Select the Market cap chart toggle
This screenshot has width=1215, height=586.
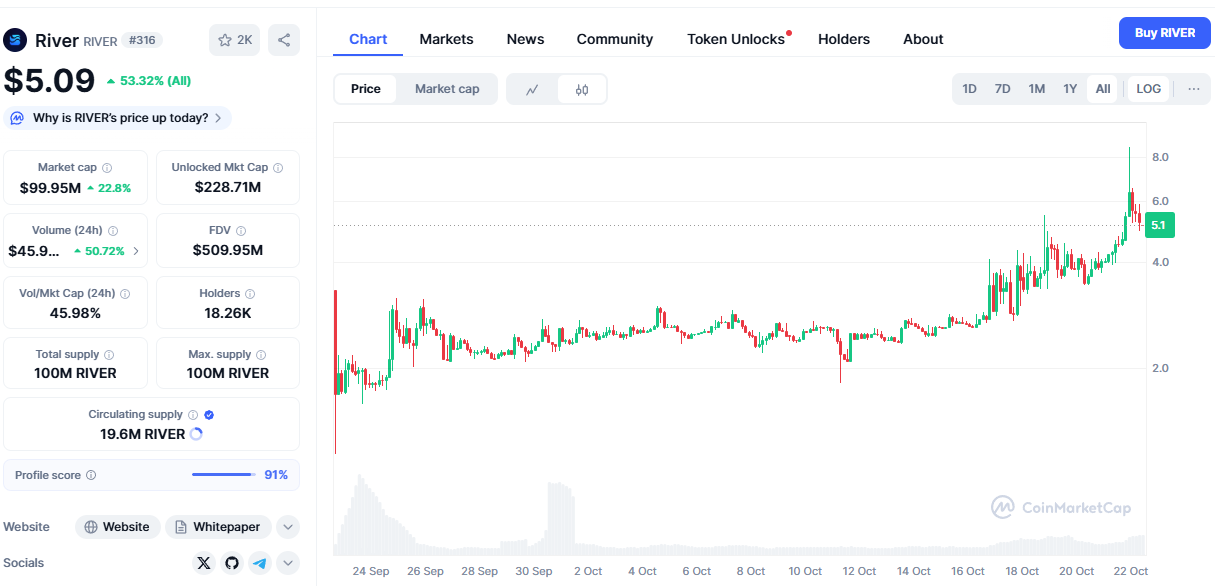click(x=447, y=89)
